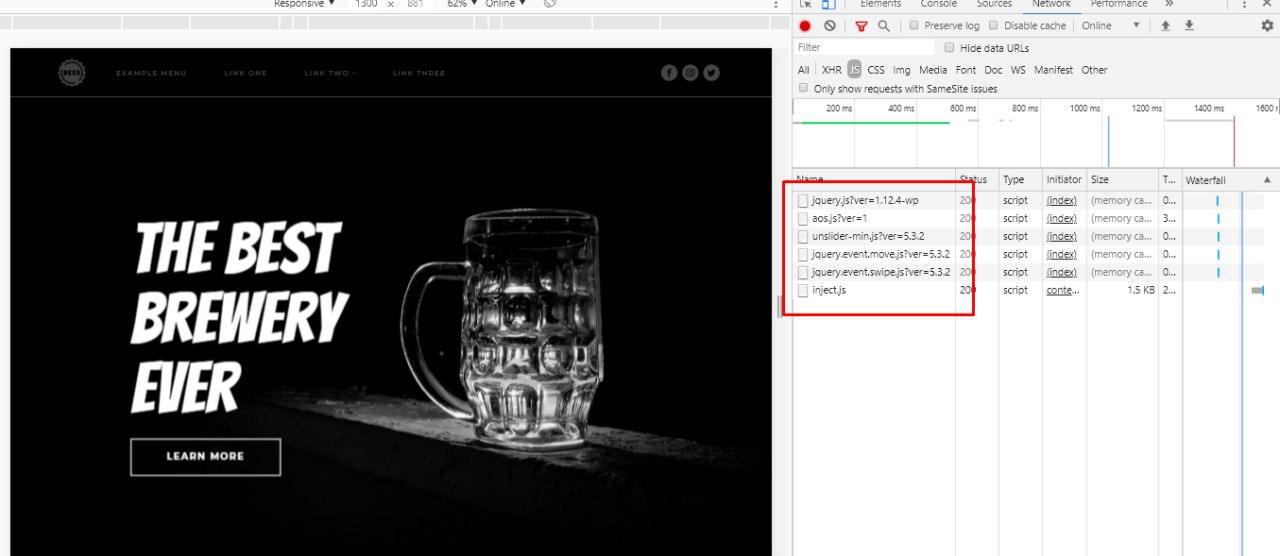Click the LEARN MORE button
1280x556 pixels.
click(205, 456)
